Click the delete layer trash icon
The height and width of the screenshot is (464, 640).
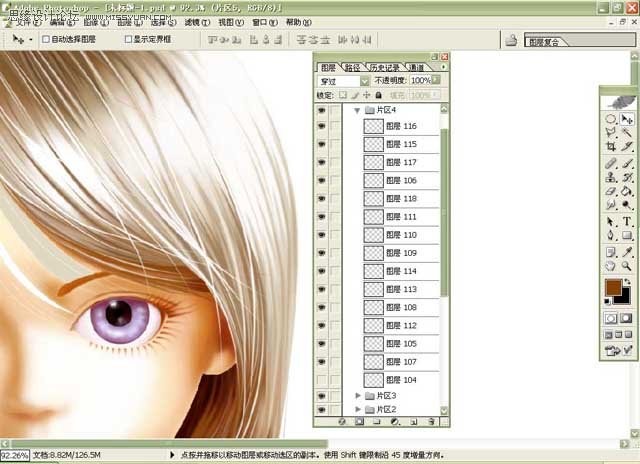click(431, 422)
